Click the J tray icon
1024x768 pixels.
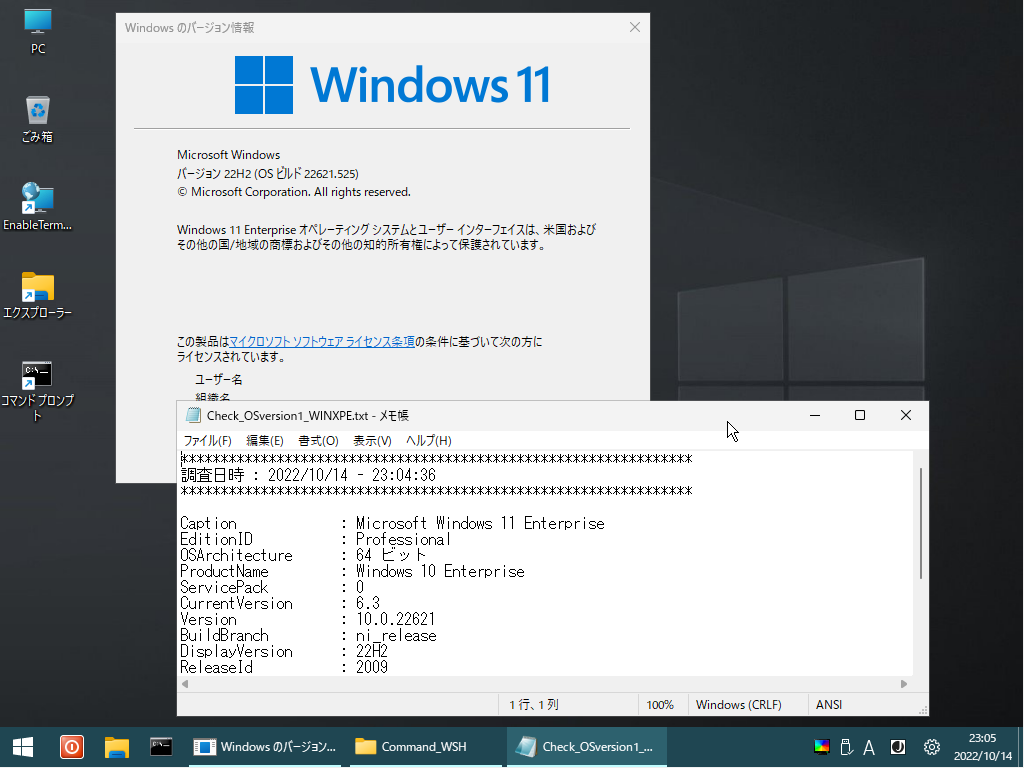tap(899, 747)
